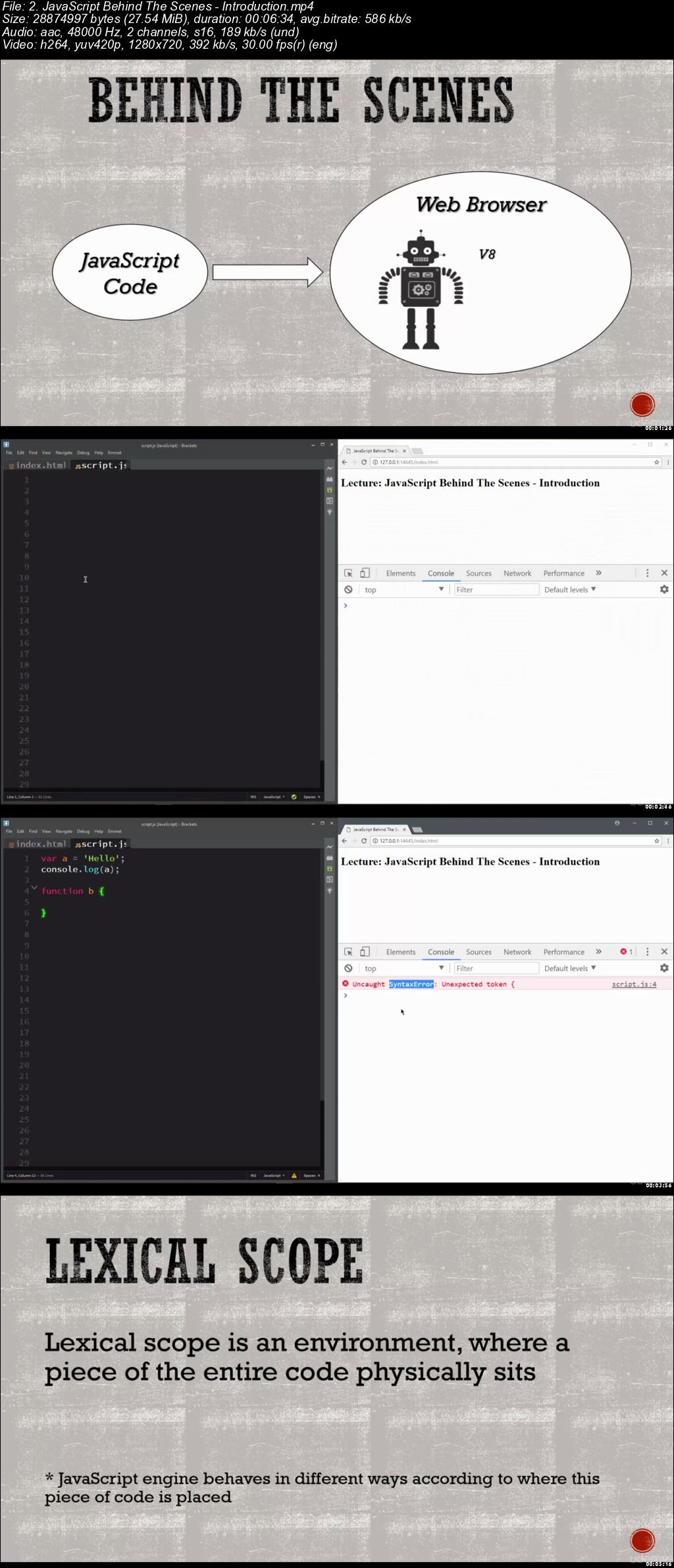The height and width of the screenshot is (1568, 674).
Task: Open 'top' context dropdown in the SyntaxError frame
Action: (404, 968)
